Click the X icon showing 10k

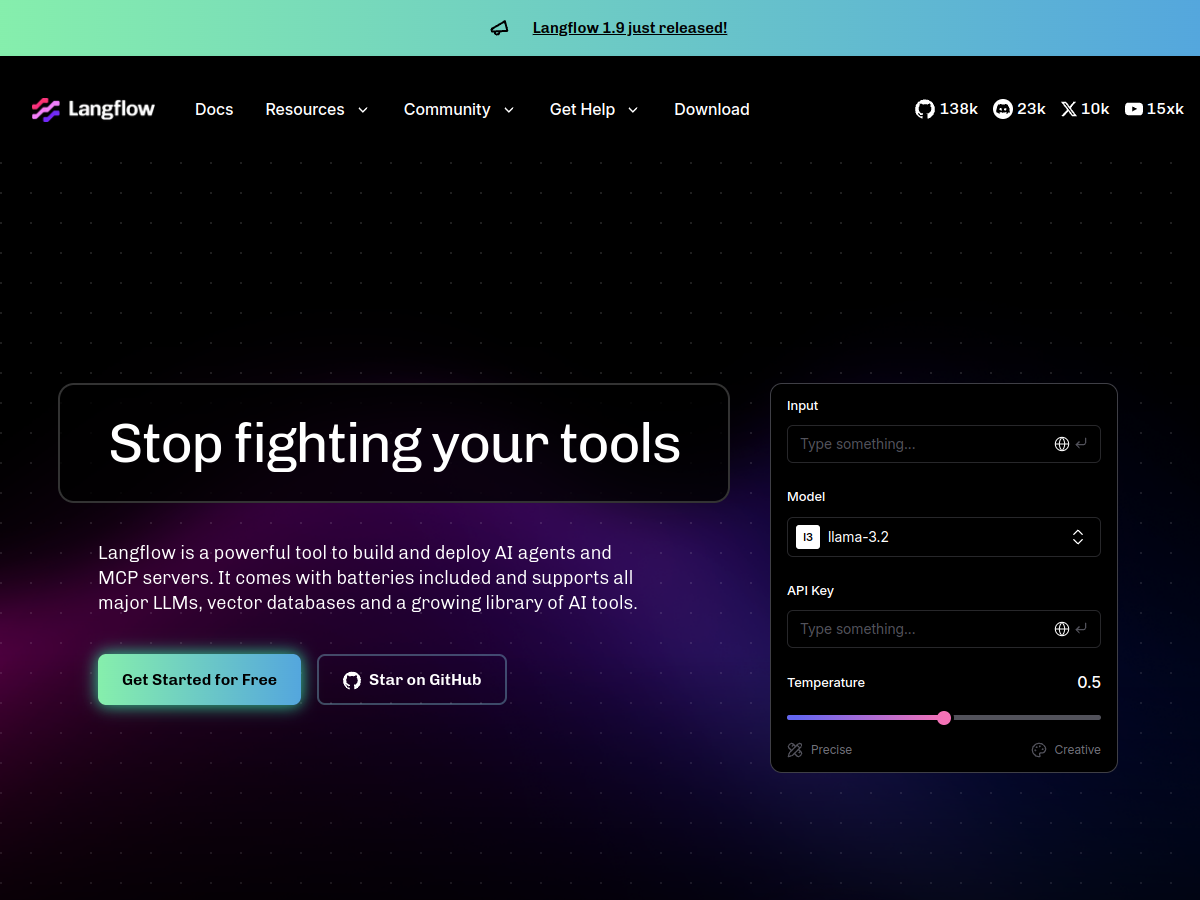click(x=1069, y=109)
